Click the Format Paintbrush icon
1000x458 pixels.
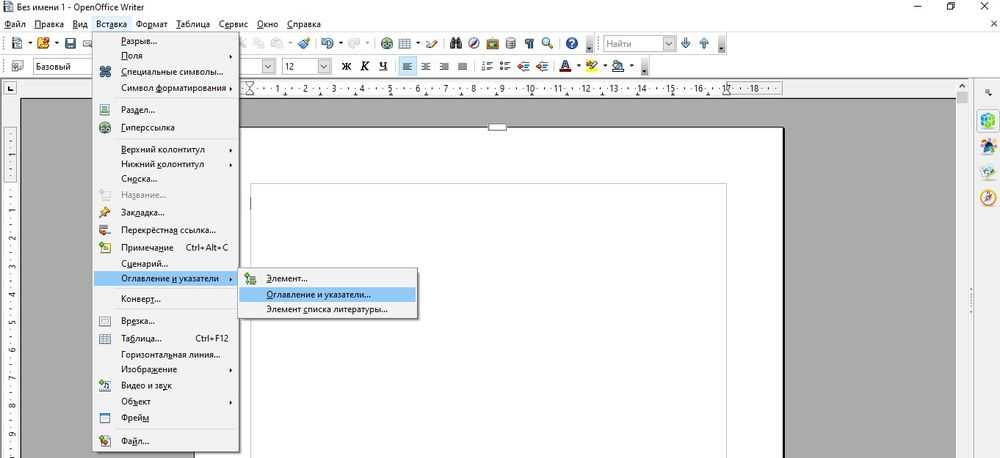[304, 44]
